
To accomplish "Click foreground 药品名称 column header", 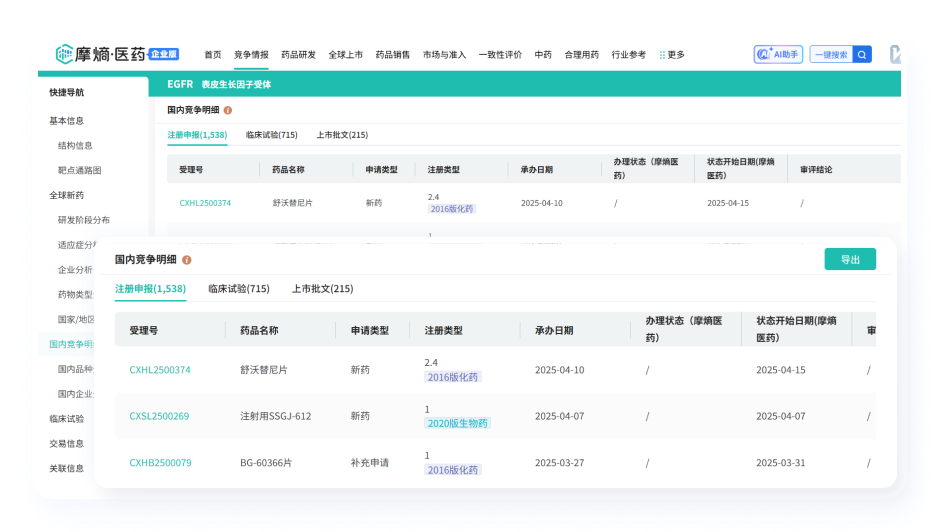I will tap(259, 330).
